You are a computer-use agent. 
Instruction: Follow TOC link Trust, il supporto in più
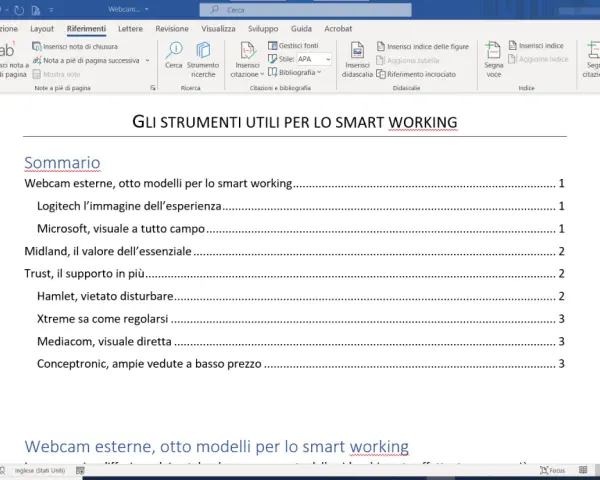(x=294, y=273)
